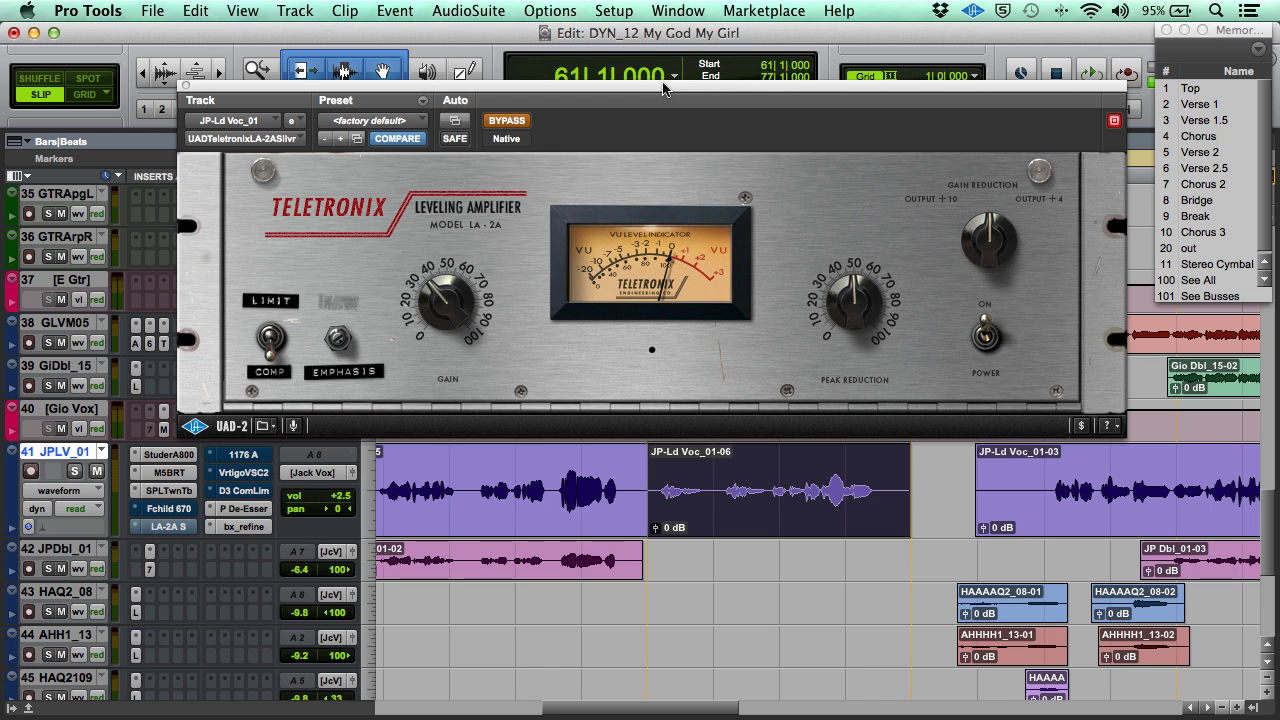Select the previous preset with minus button

coord(326,139)
